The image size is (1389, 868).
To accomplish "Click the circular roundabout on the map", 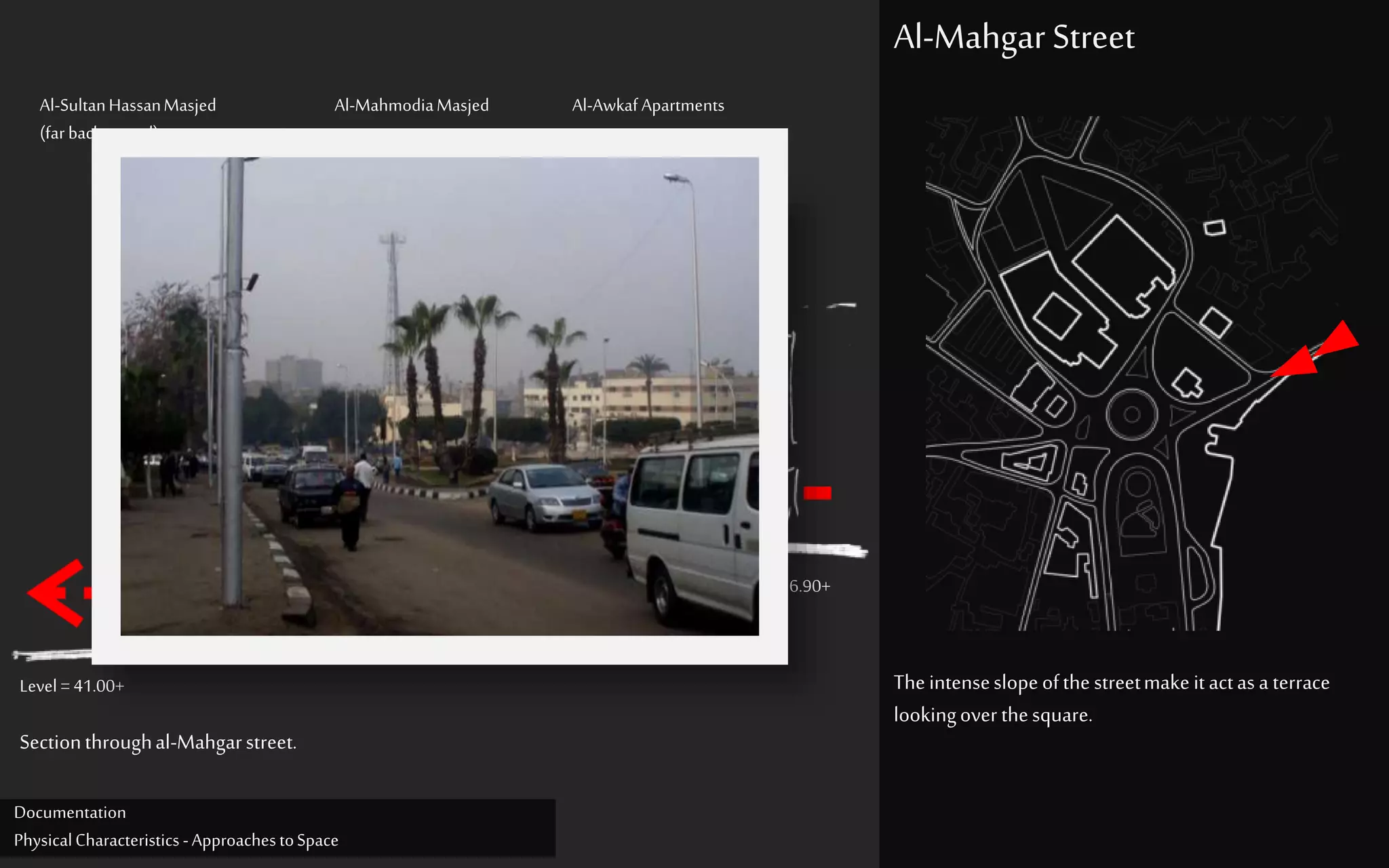I will pyautogui.click(x=1131, y=414).
